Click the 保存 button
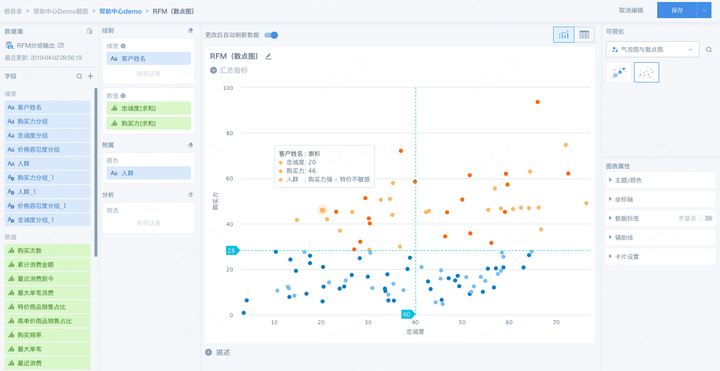Screen dimensions: 720x371 coord(677,10)
